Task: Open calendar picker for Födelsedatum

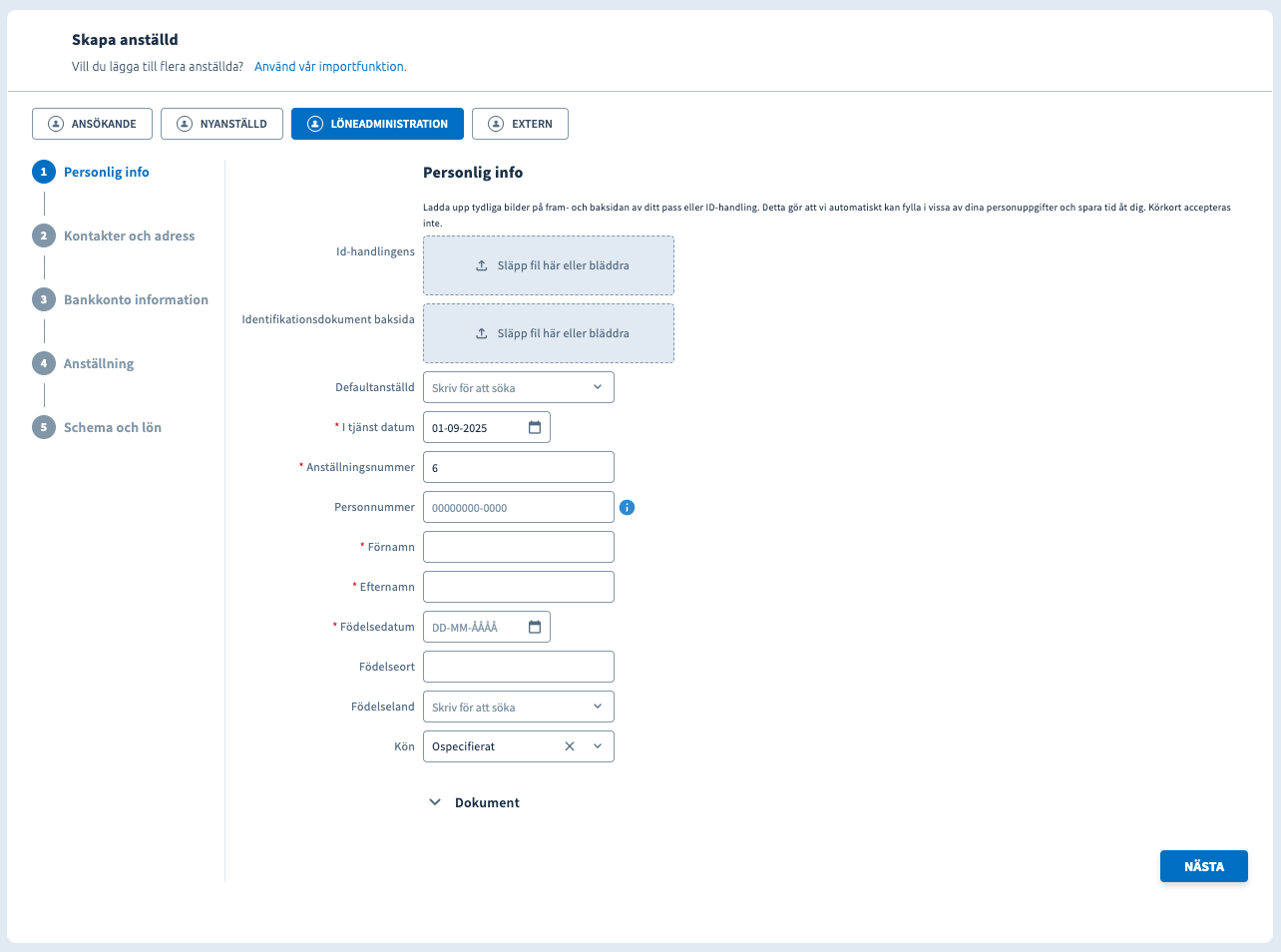Action: (x=535, y=627)
